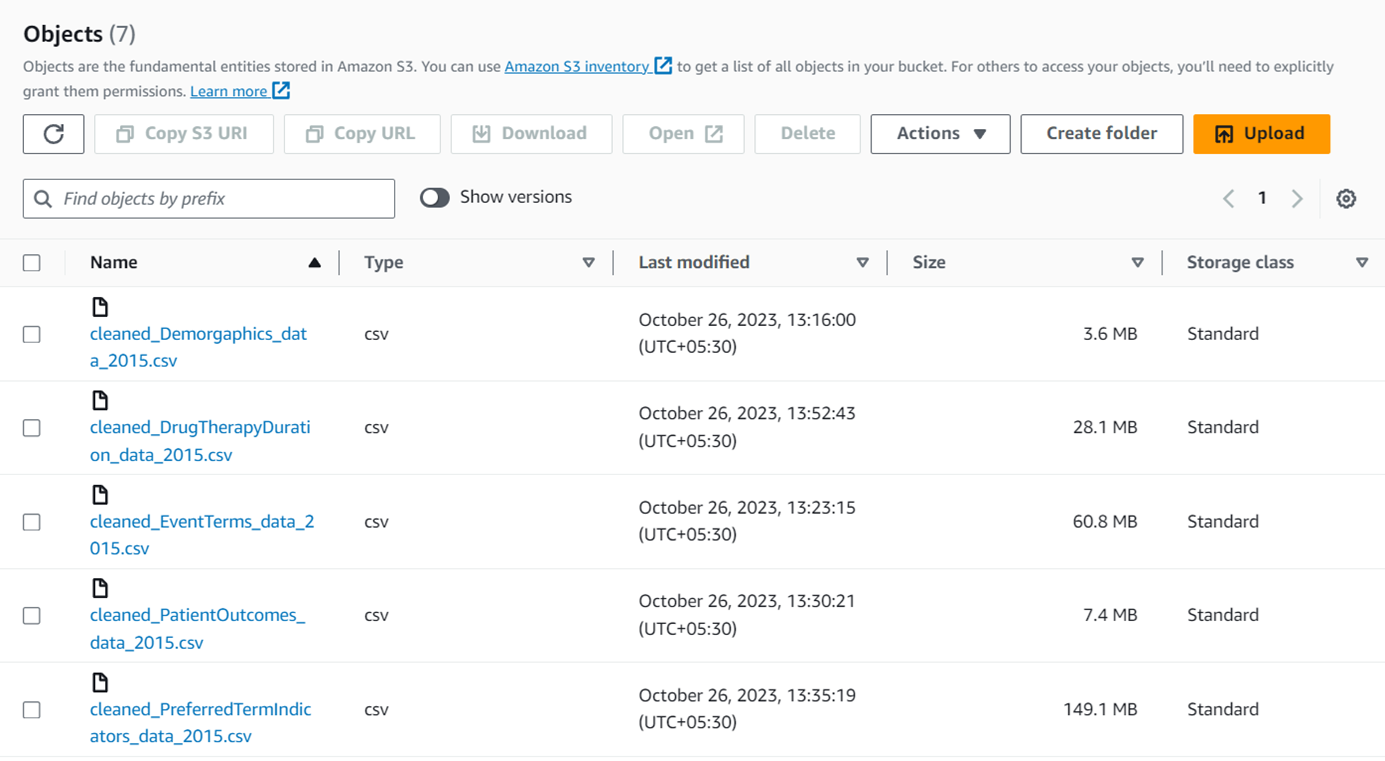Screen dimensions: 1385x761
Task: Click the refresh objects icon
Action: [x=53, y=133]
